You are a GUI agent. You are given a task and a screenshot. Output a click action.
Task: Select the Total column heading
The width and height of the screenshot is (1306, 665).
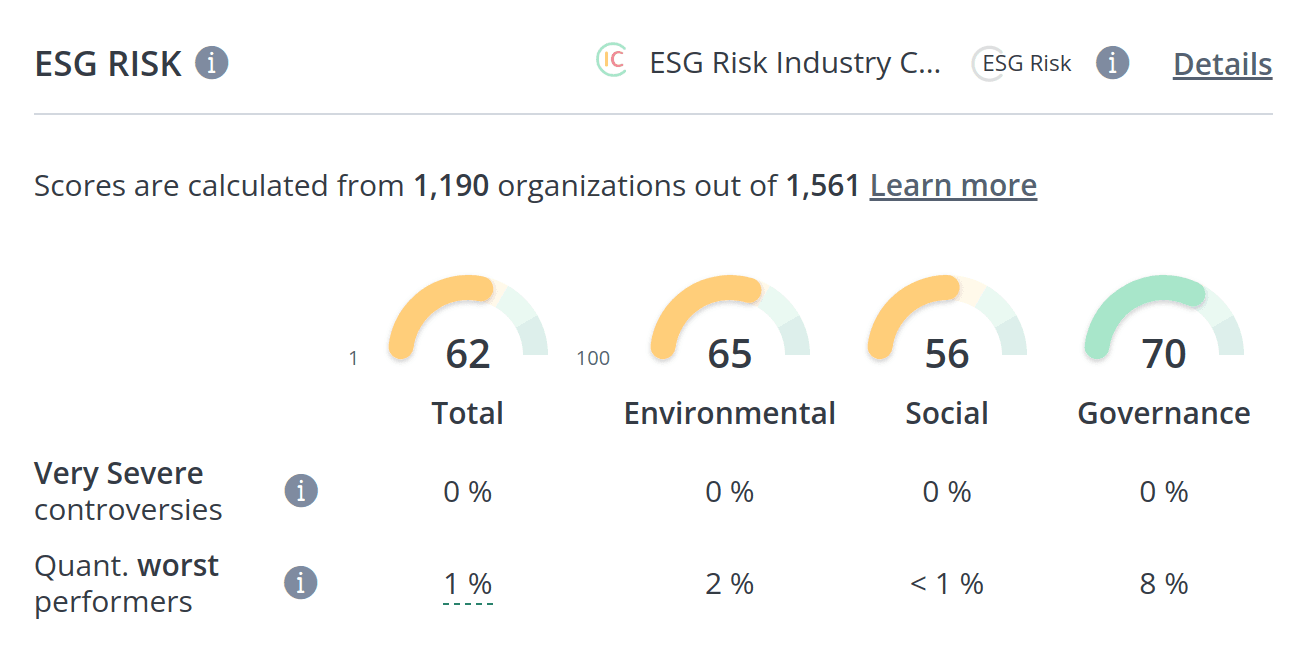[x=468, y=414]
